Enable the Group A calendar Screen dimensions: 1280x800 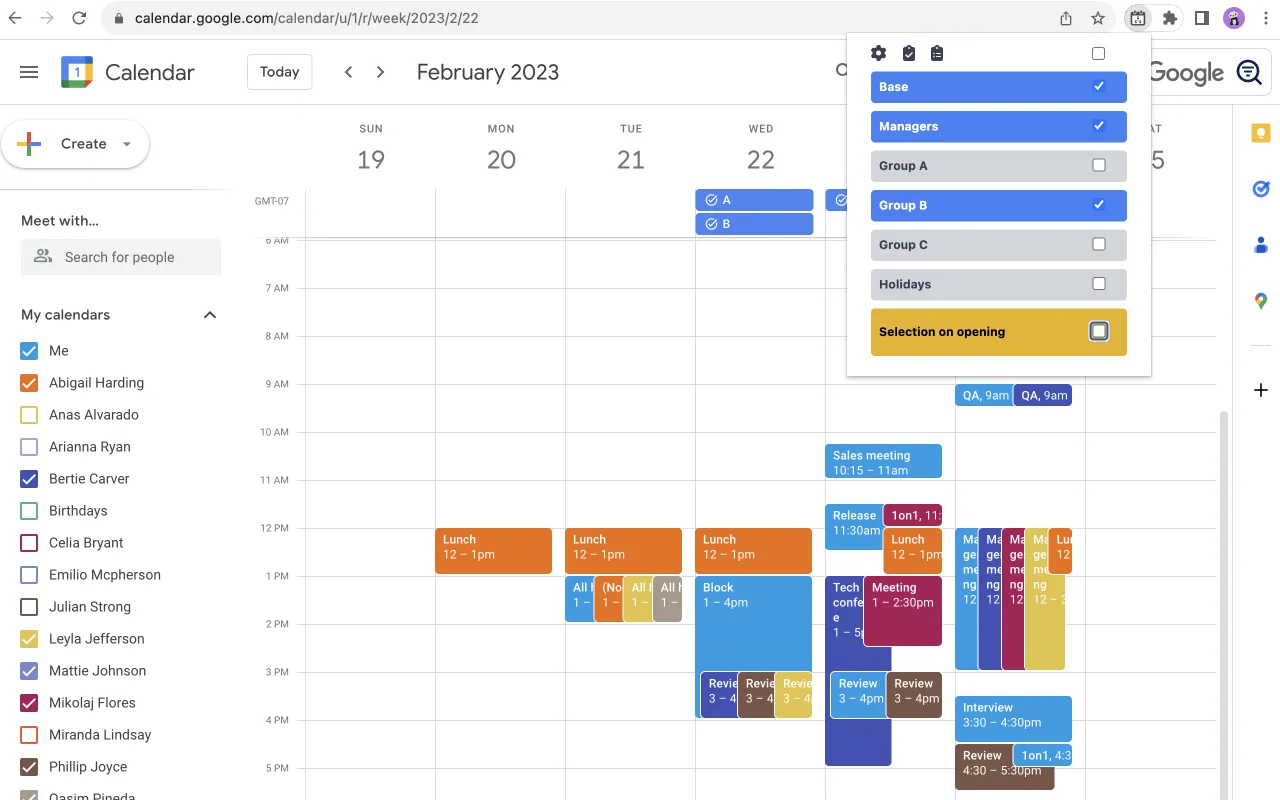[x=1098, y=165]
